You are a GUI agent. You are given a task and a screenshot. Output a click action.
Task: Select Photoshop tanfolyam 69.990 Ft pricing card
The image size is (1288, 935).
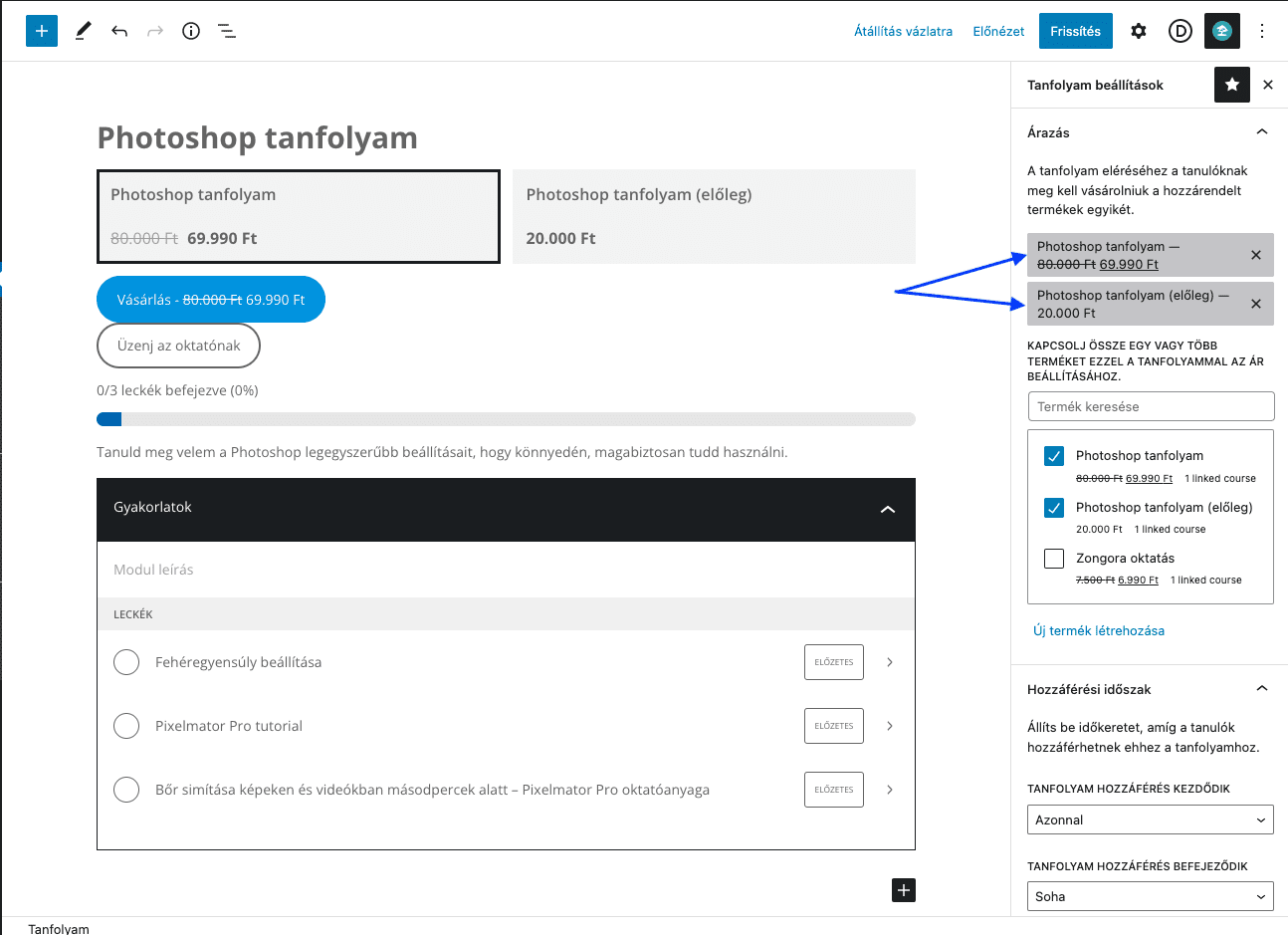pyautogui.click(x=299, y=216)
